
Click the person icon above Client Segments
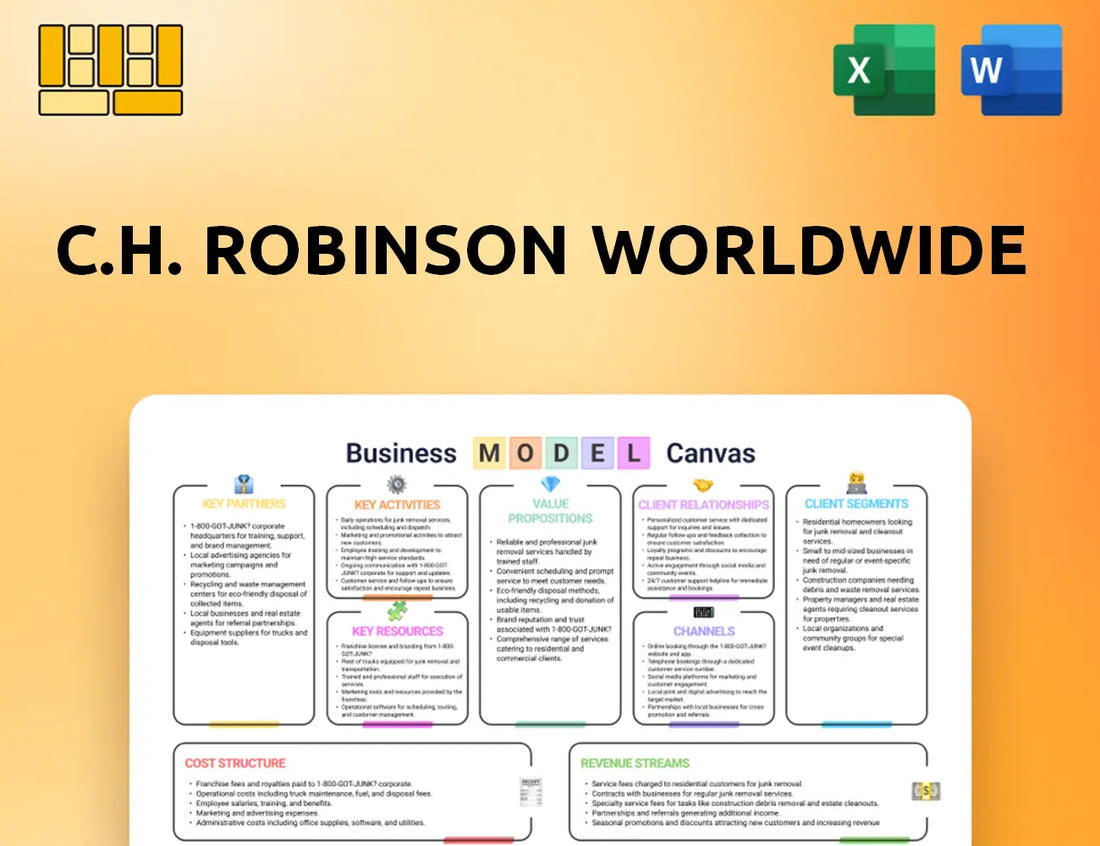(x=857, y=483)
